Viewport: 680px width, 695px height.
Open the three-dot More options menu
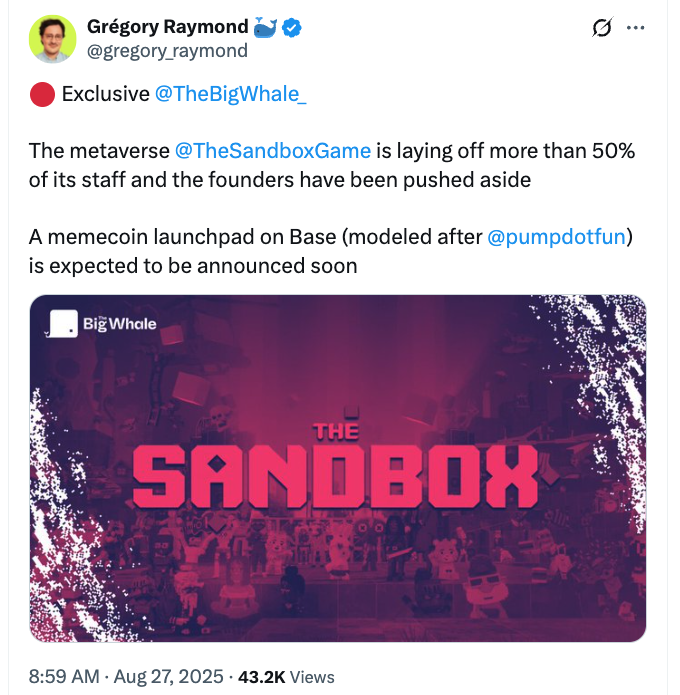coord(635,28)
